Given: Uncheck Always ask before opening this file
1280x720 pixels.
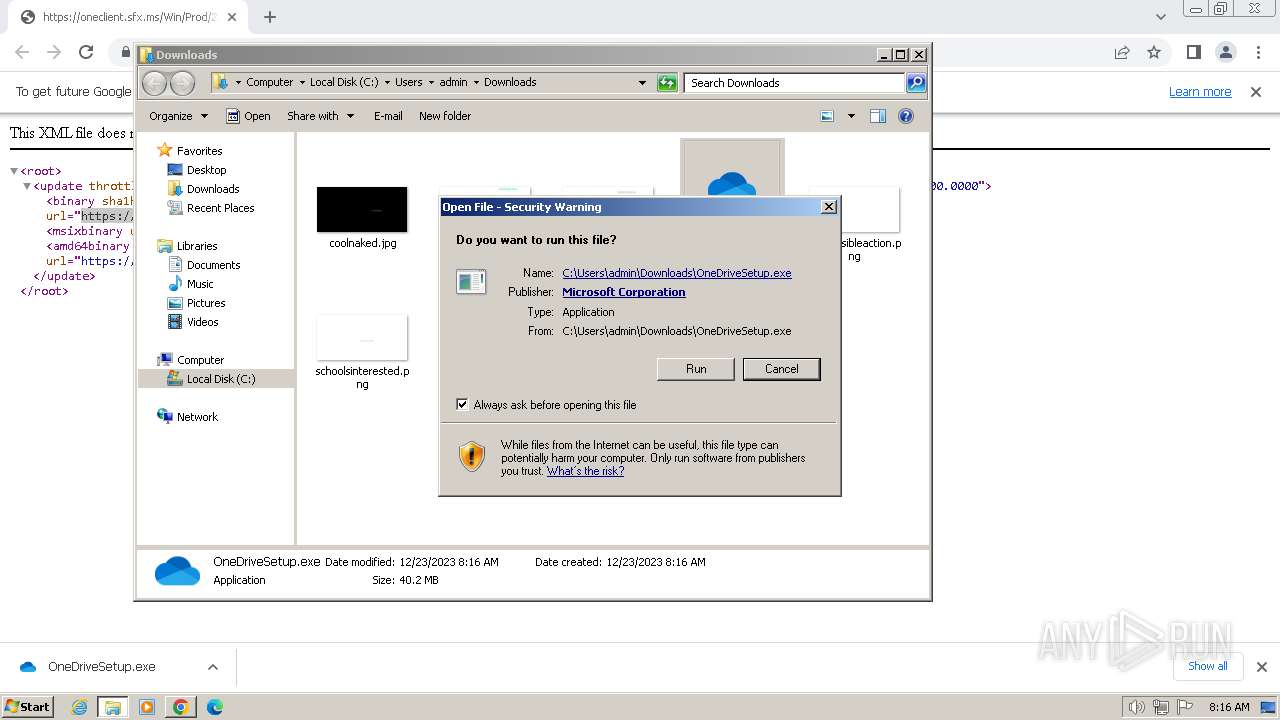Looking at the screenshot, I should 462,405.
